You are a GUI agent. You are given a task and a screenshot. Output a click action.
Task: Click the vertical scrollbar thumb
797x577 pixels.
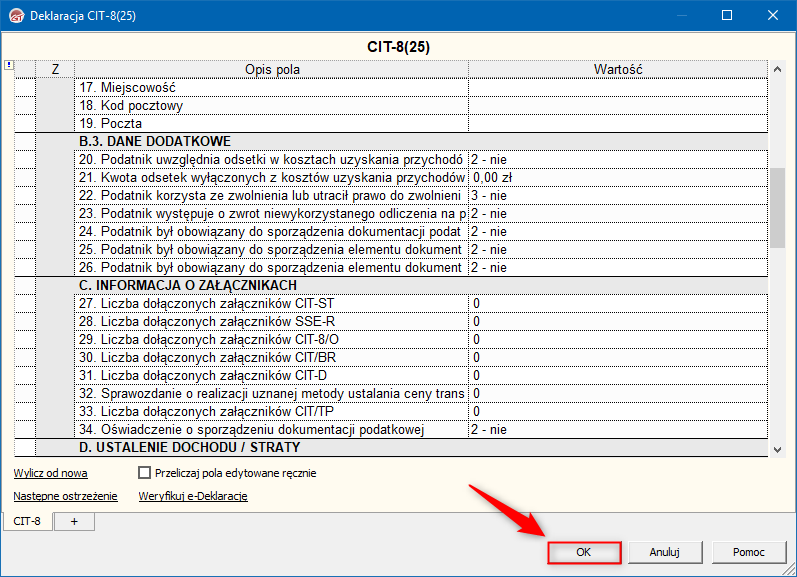(x=777, y=208)
